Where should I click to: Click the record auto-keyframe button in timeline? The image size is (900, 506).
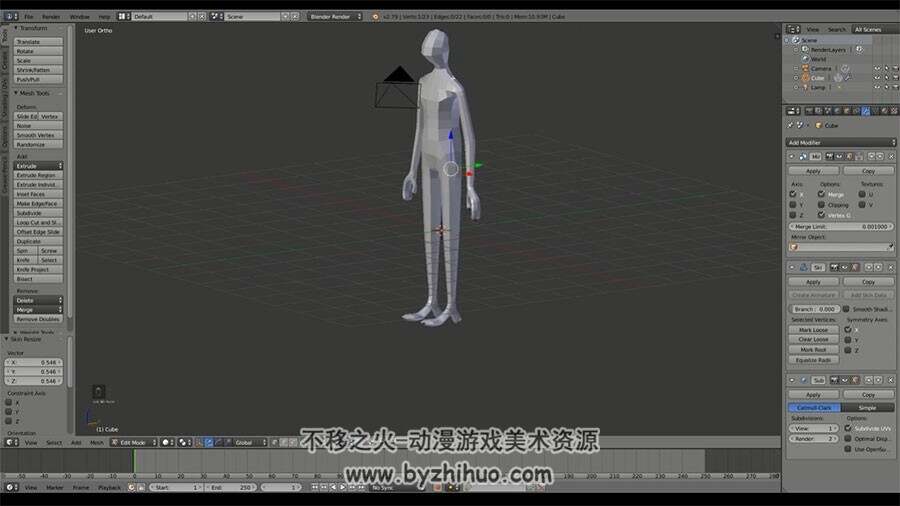438,487
